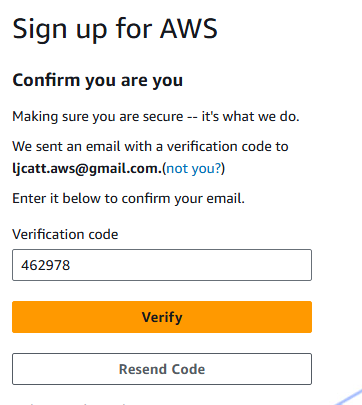
Task: Click the partially visible text below Resend Code
Action: click(x=78, y=403)
